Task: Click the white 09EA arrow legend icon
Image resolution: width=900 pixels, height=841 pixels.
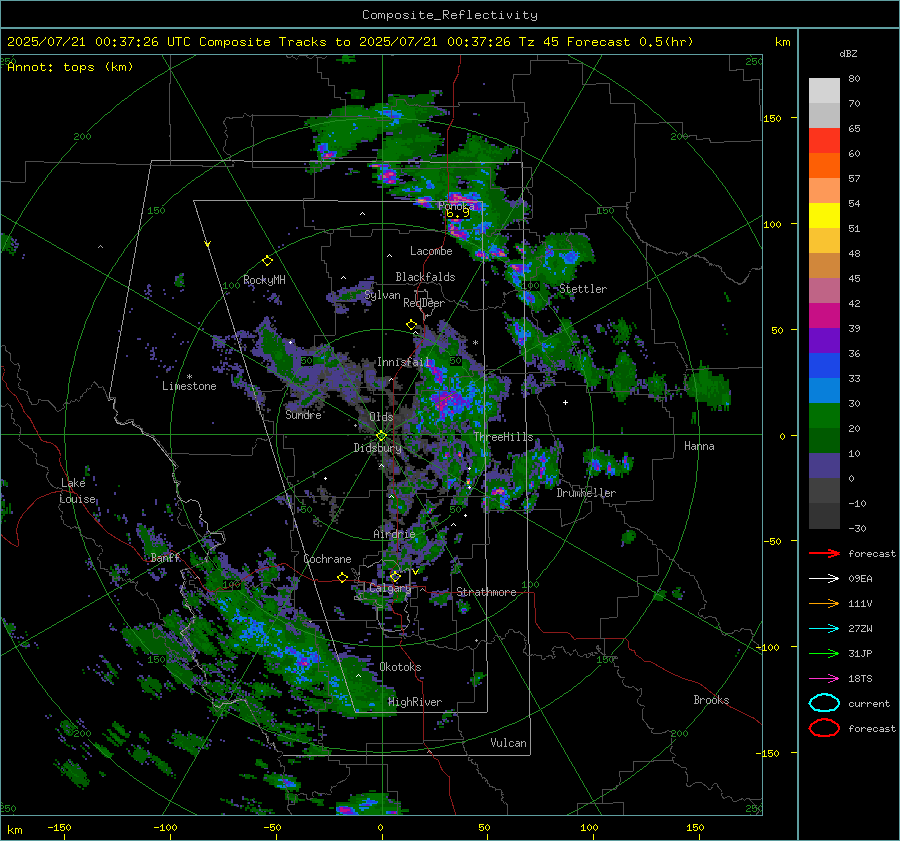Action: coord(824,579)
